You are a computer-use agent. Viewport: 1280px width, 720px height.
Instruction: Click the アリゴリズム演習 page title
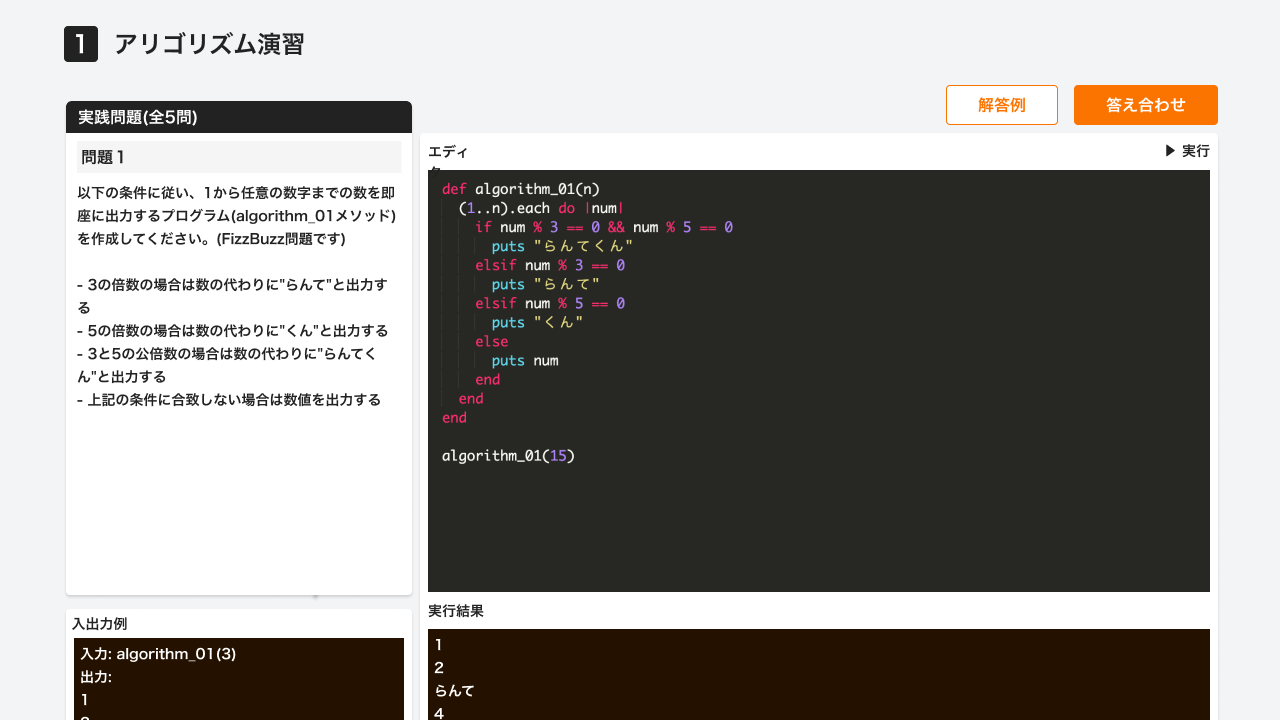tap(209, 44)
